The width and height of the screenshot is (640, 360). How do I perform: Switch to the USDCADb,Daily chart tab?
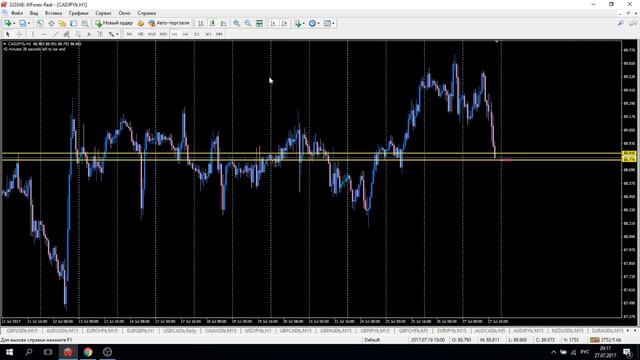pyautogui.click(x=180, y=330)
